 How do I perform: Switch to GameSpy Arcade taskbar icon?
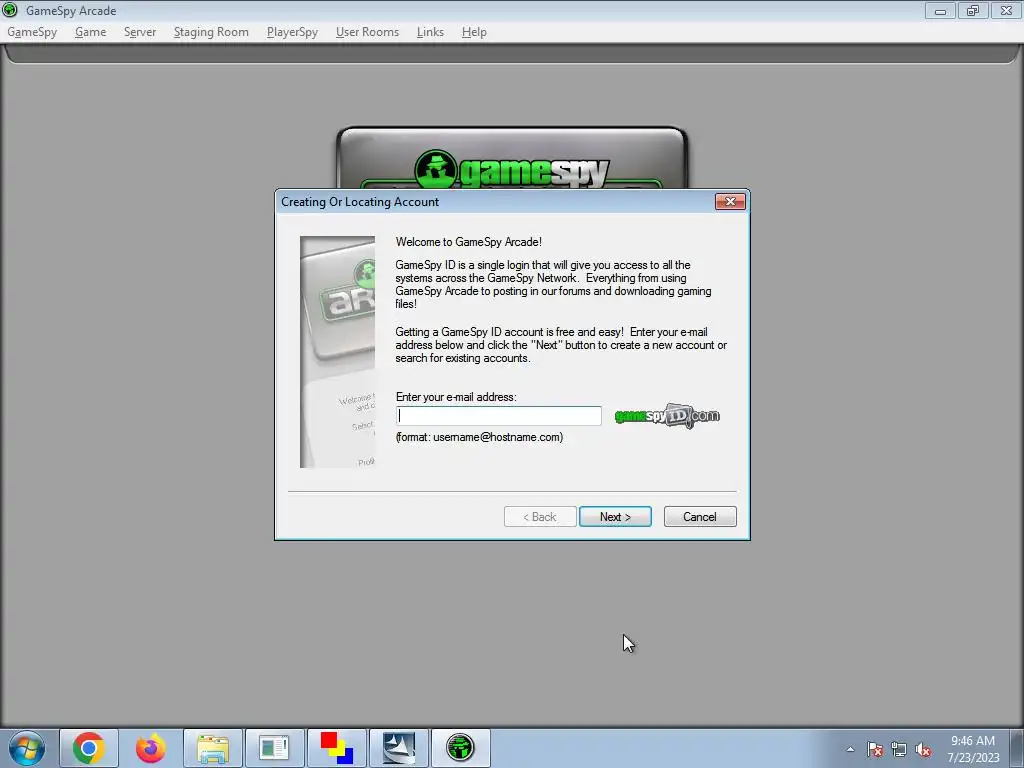click(x=460, y=748)
